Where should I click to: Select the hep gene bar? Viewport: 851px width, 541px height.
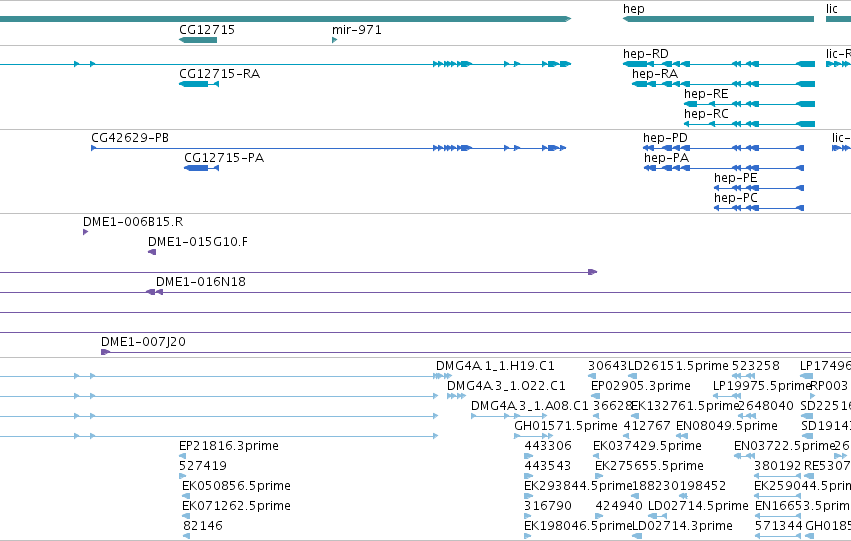click(x=719, y=19)
